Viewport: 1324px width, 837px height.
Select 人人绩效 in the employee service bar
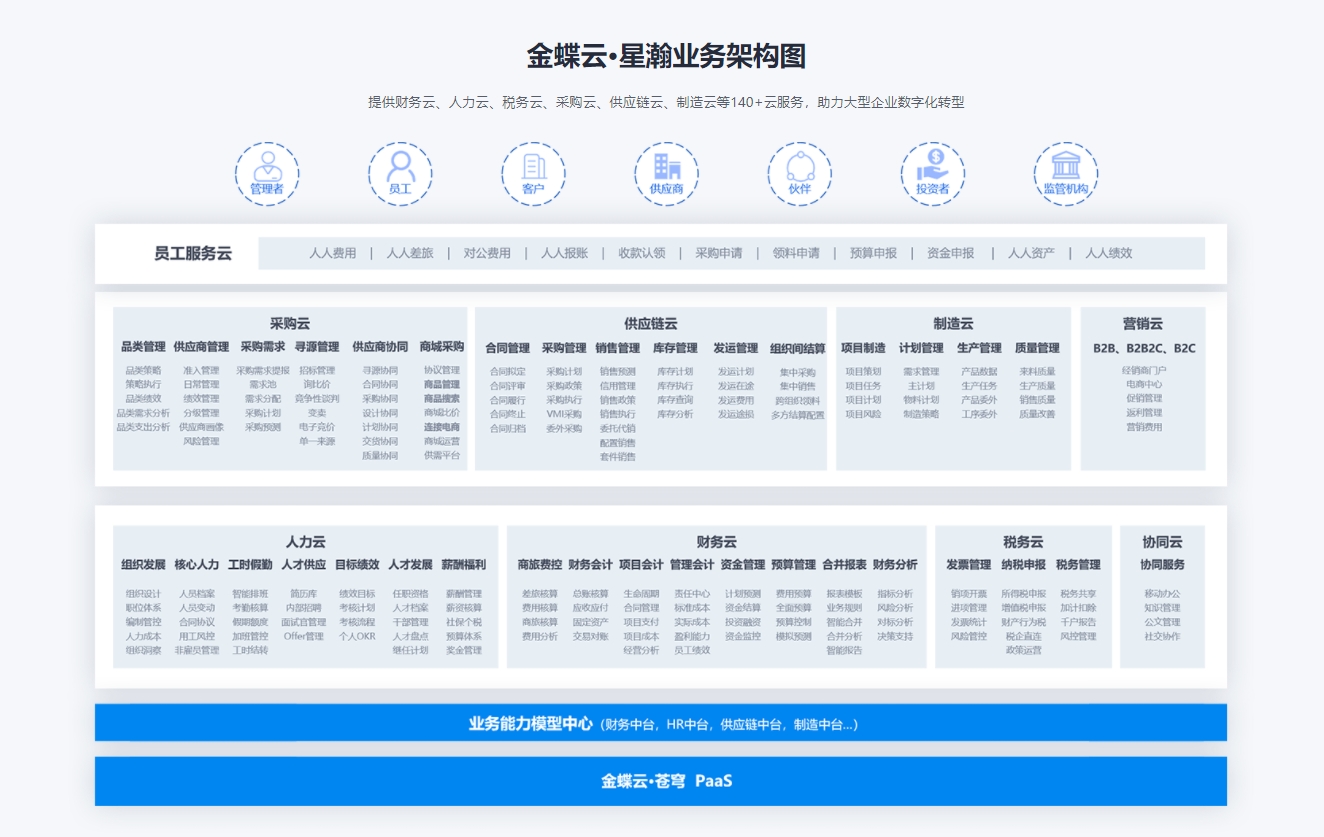point(1109,253)
